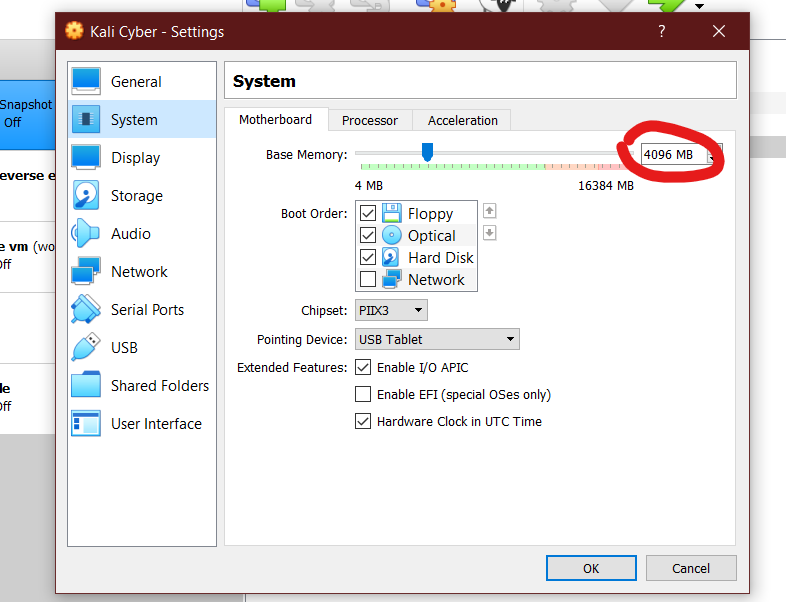The height and width of the screenshot is (602, 786).
Task: Uncheck Floppy in boot order
Action: tap(368, 213)
